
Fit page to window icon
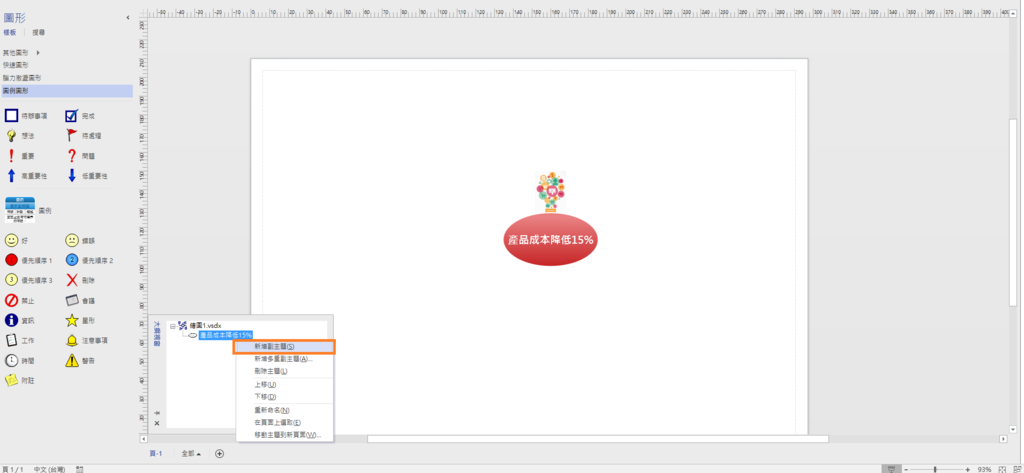(x=1002, y=469)
